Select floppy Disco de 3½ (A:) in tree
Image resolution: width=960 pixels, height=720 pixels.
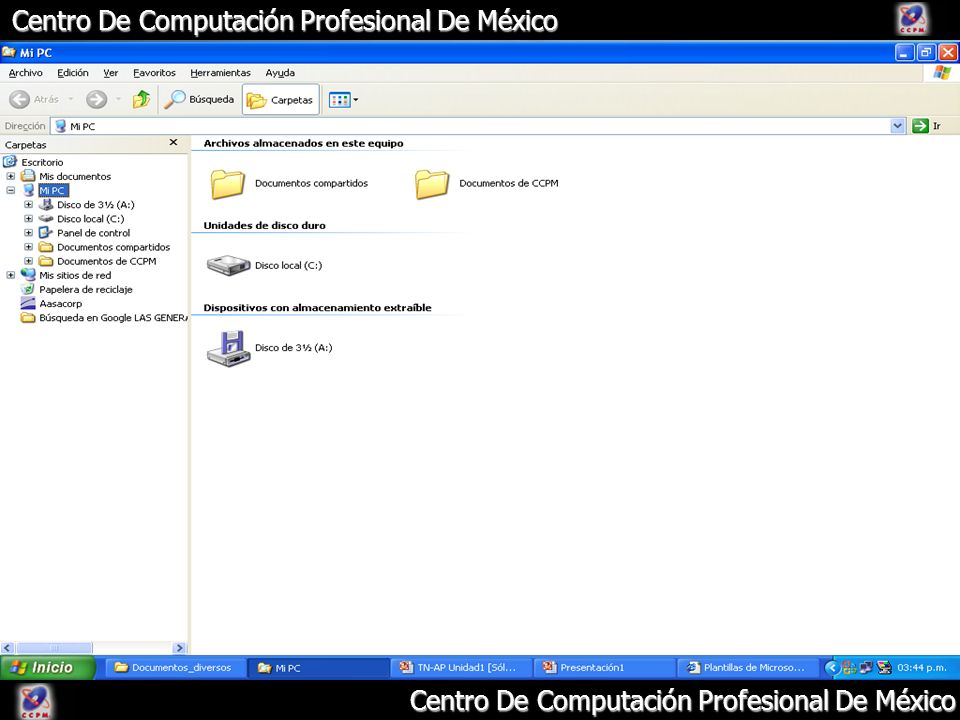(x=96, y=204)
